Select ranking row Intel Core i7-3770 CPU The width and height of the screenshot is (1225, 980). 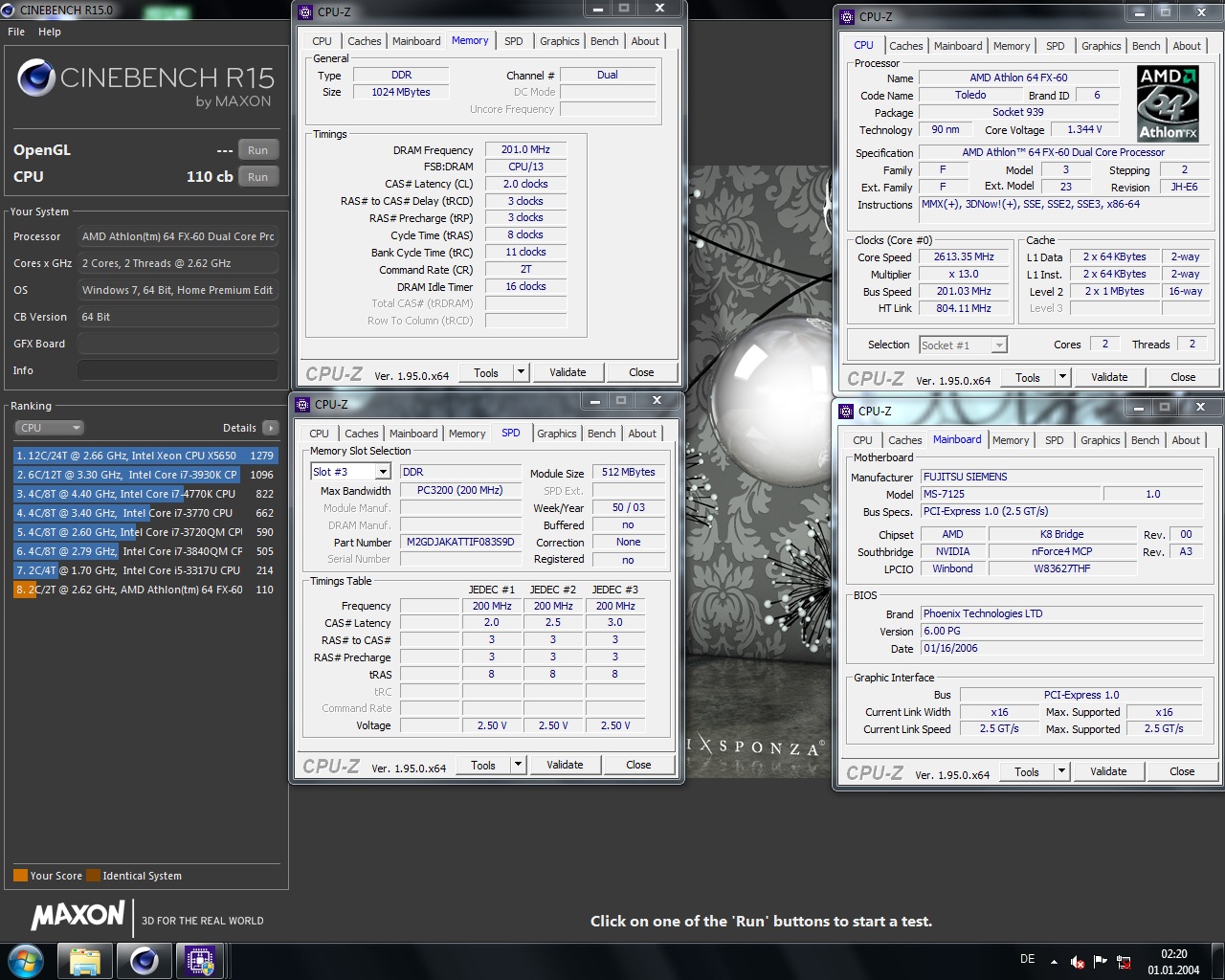[145, 513]
